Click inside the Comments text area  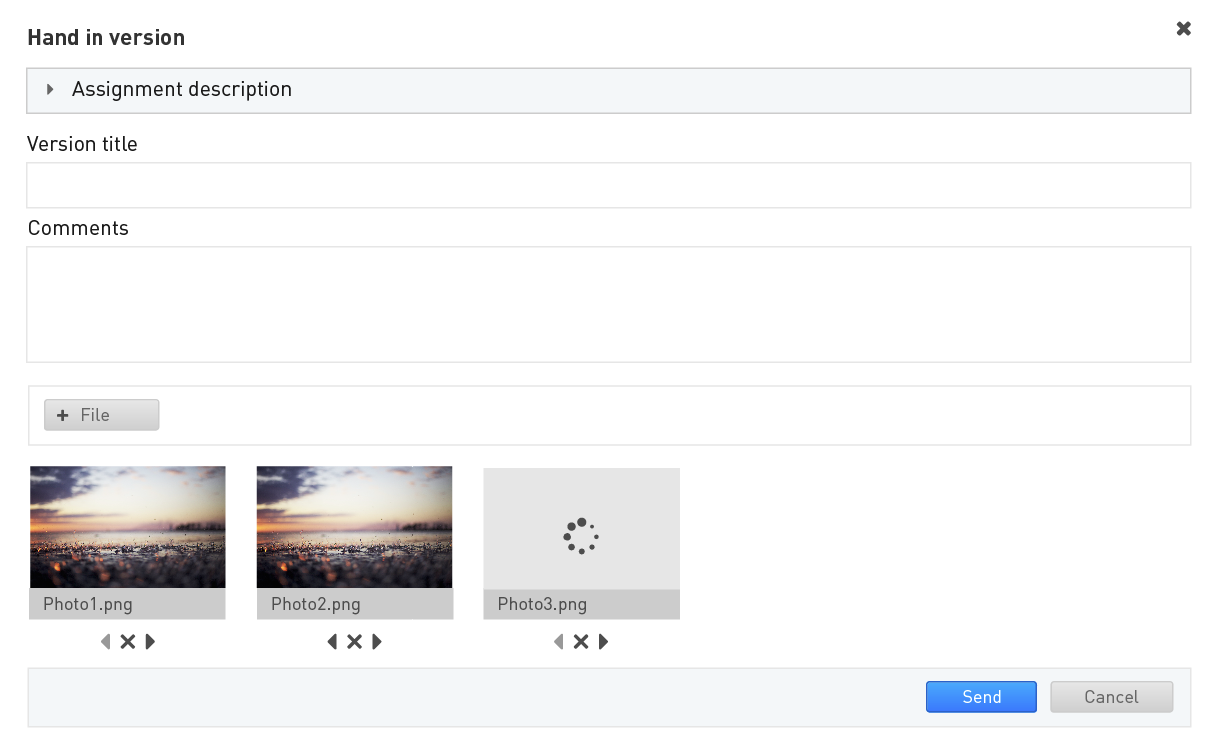point(608,304)
